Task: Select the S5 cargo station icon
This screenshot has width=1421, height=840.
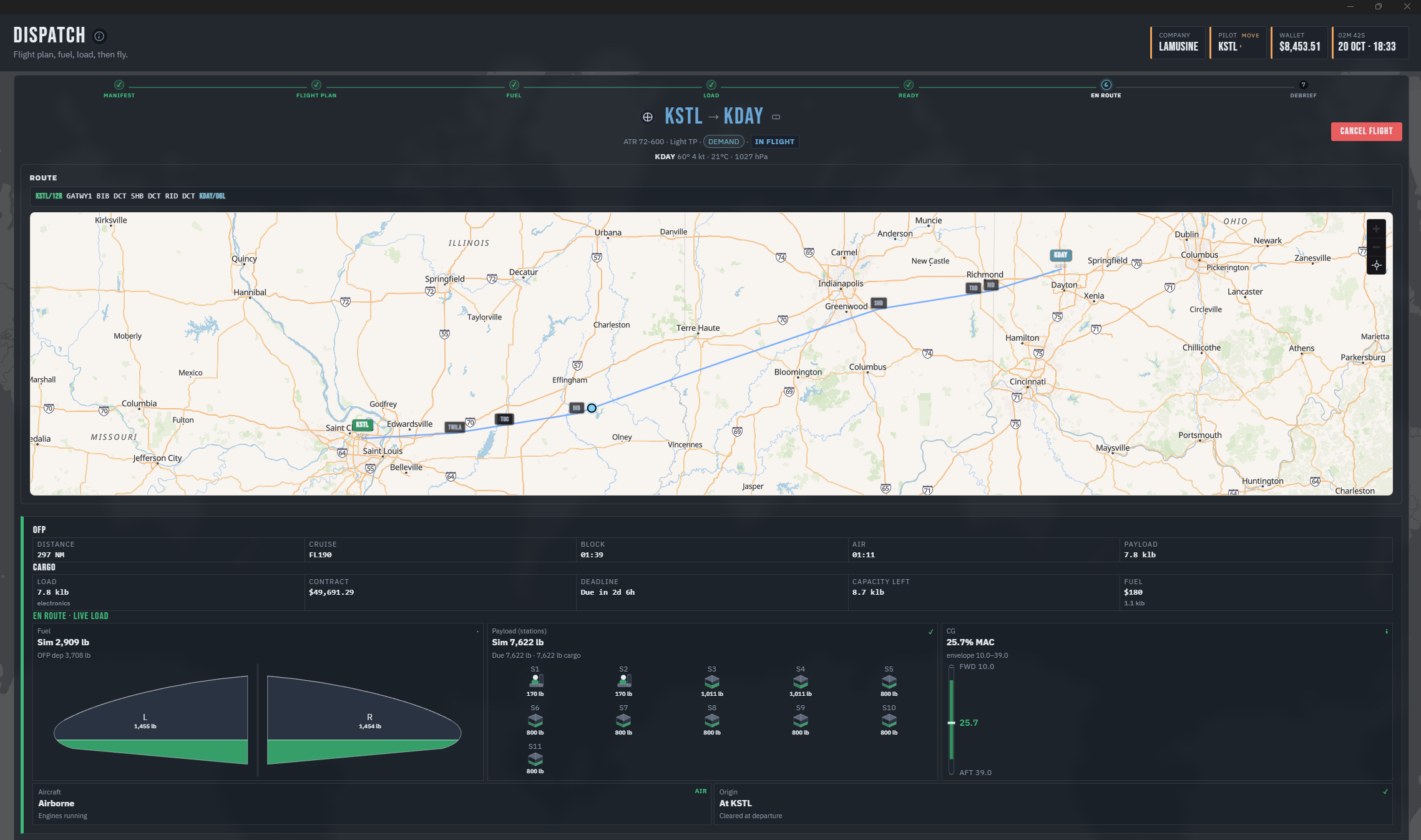Action: point(889,681)
